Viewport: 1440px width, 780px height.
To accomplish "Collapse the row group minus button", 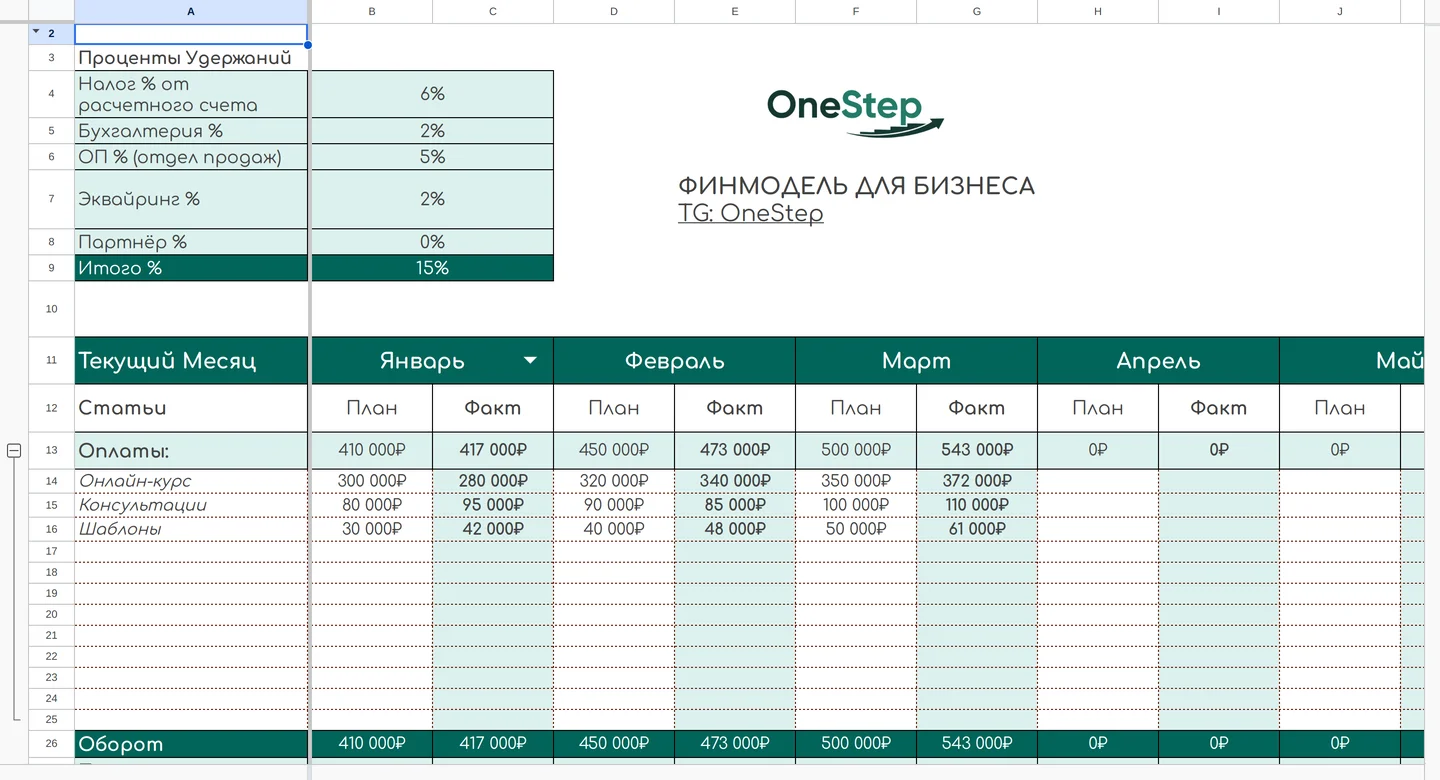I will point(14,451).
